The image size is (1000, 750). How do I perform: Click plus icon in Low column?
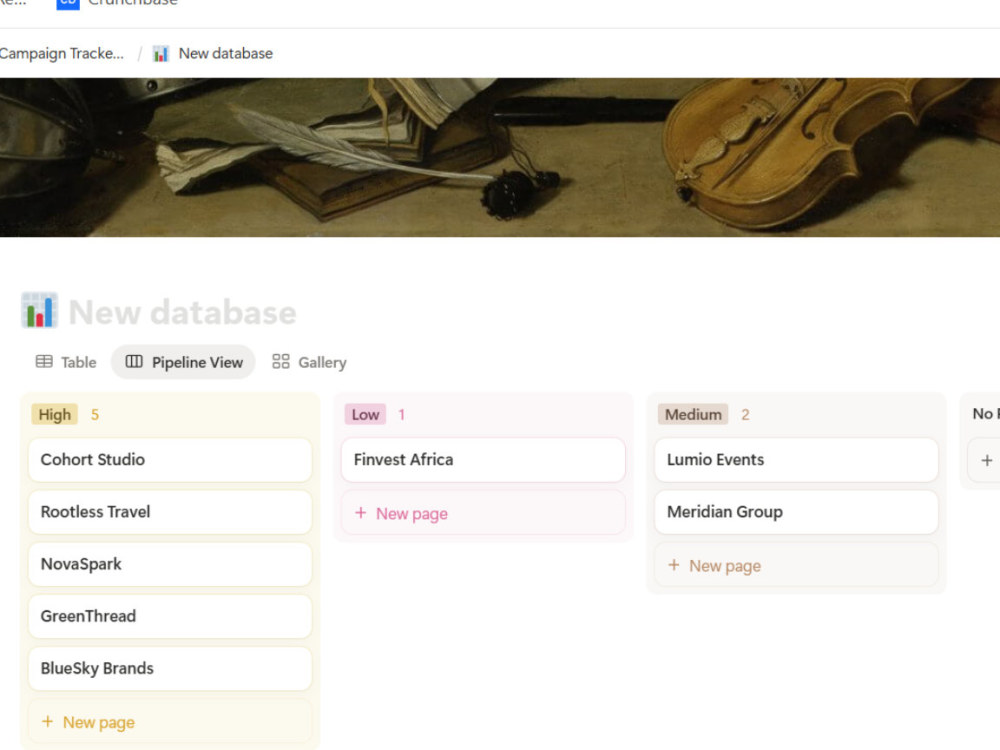[360, 513]
